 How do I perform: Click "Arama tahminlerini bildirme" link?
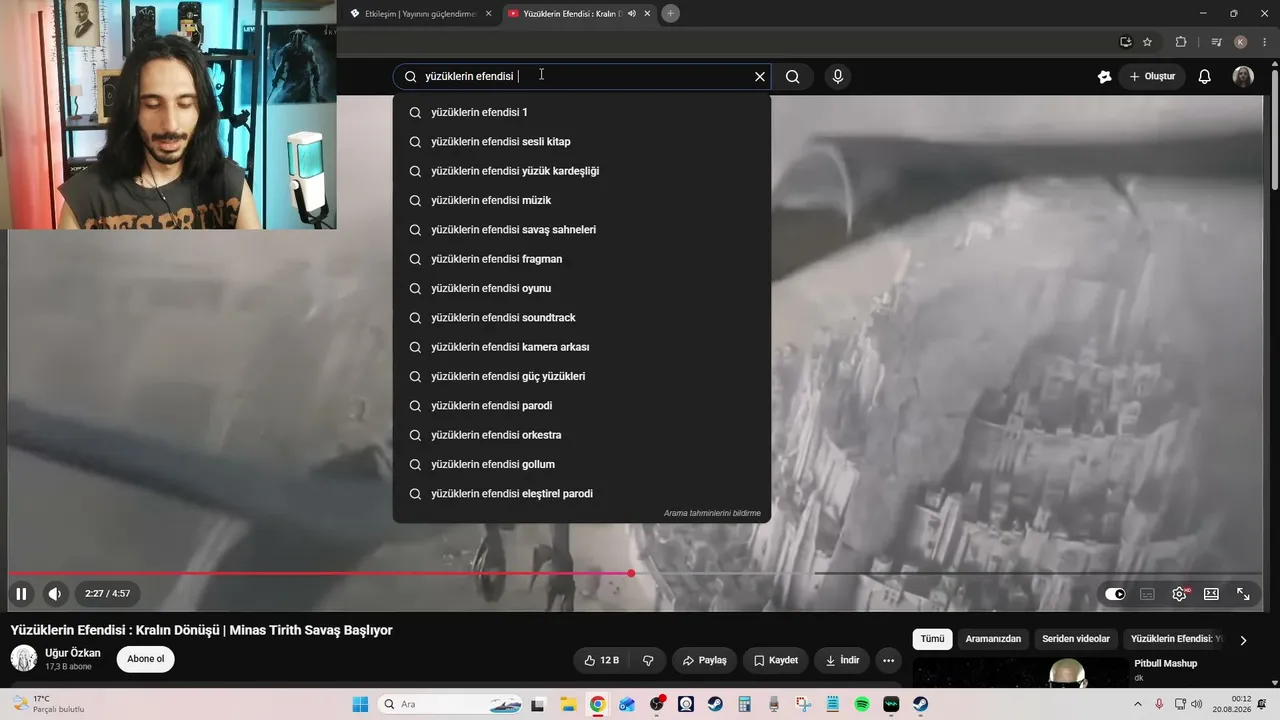(712, 513)
